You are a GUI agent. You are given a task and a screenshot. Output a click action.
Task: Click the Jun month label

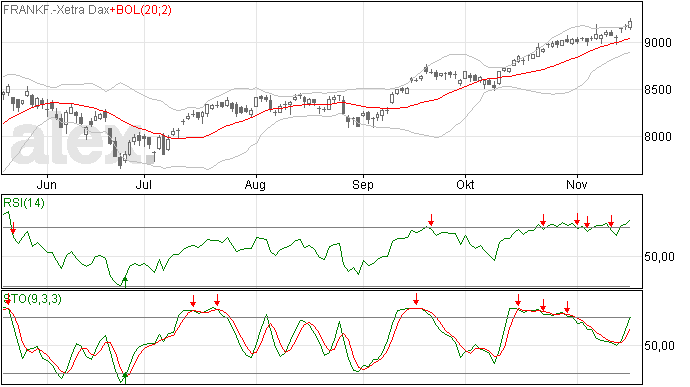click(47, 184)
